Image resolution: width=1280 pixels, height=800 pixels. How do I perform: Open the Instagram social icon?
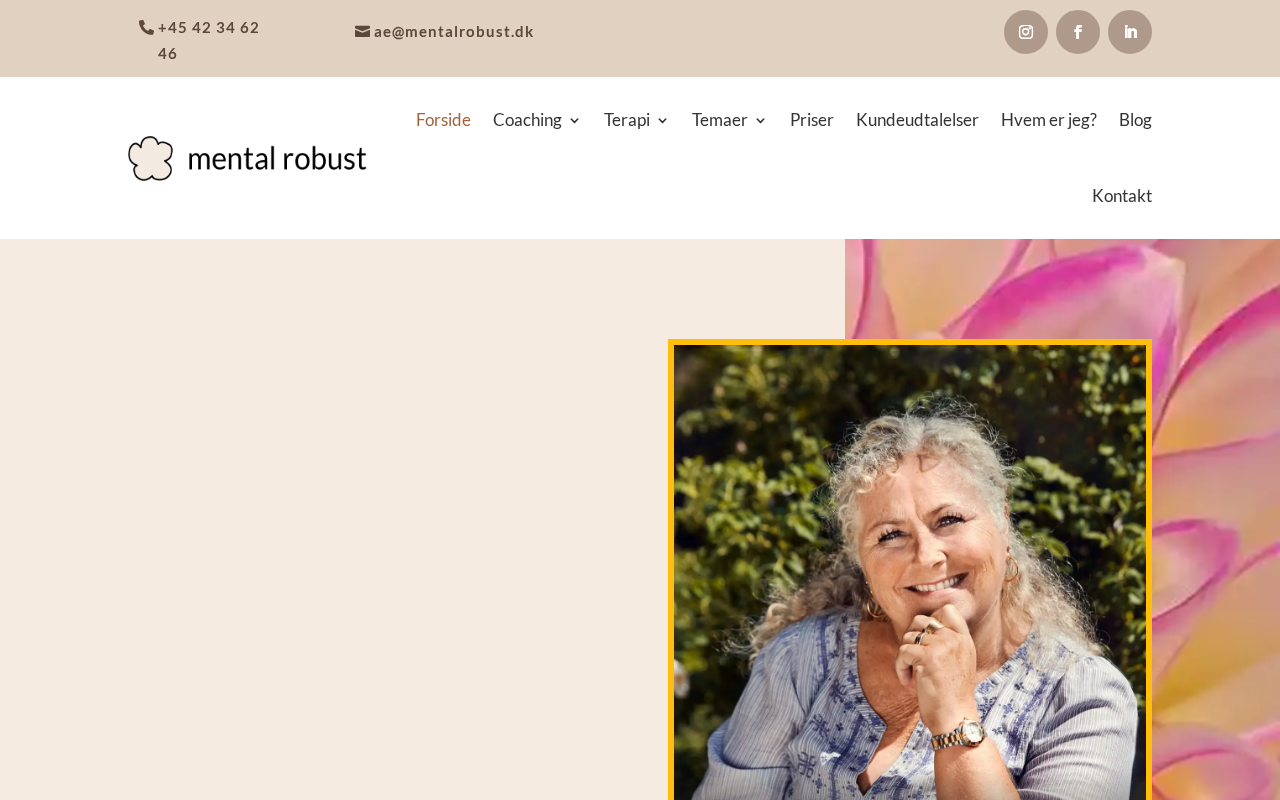tap(1026, 32)
